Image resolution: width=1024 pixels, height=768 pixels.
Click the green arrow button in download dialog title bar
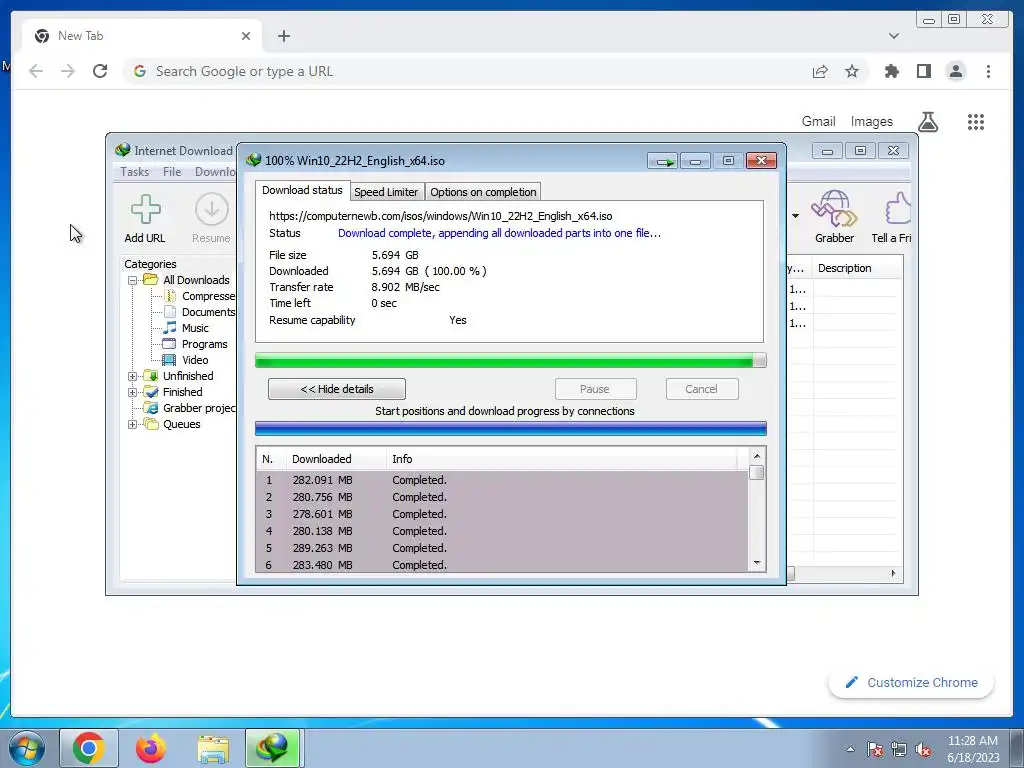(663, 161)
